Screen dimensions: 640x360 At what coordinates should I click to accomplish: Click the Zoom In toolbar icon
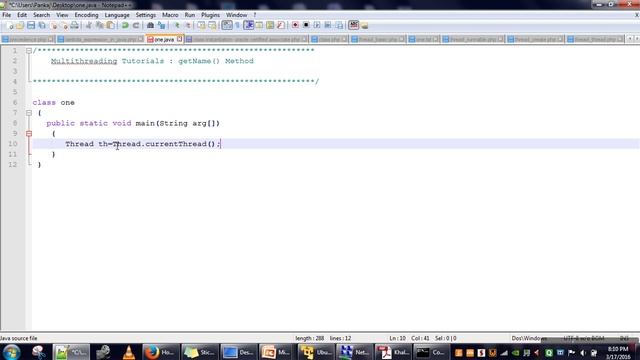[177, 25]
